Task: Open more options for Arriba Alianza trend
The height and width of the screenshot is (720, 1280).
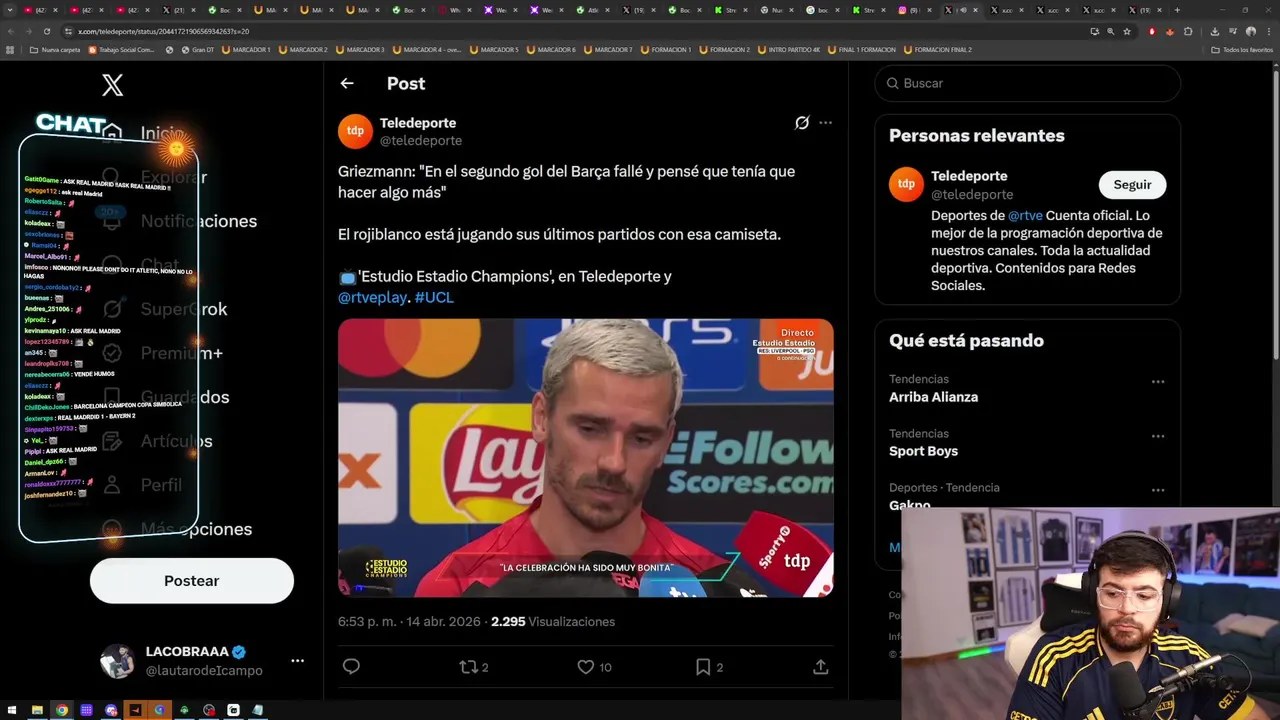Action: point(1158,382)
